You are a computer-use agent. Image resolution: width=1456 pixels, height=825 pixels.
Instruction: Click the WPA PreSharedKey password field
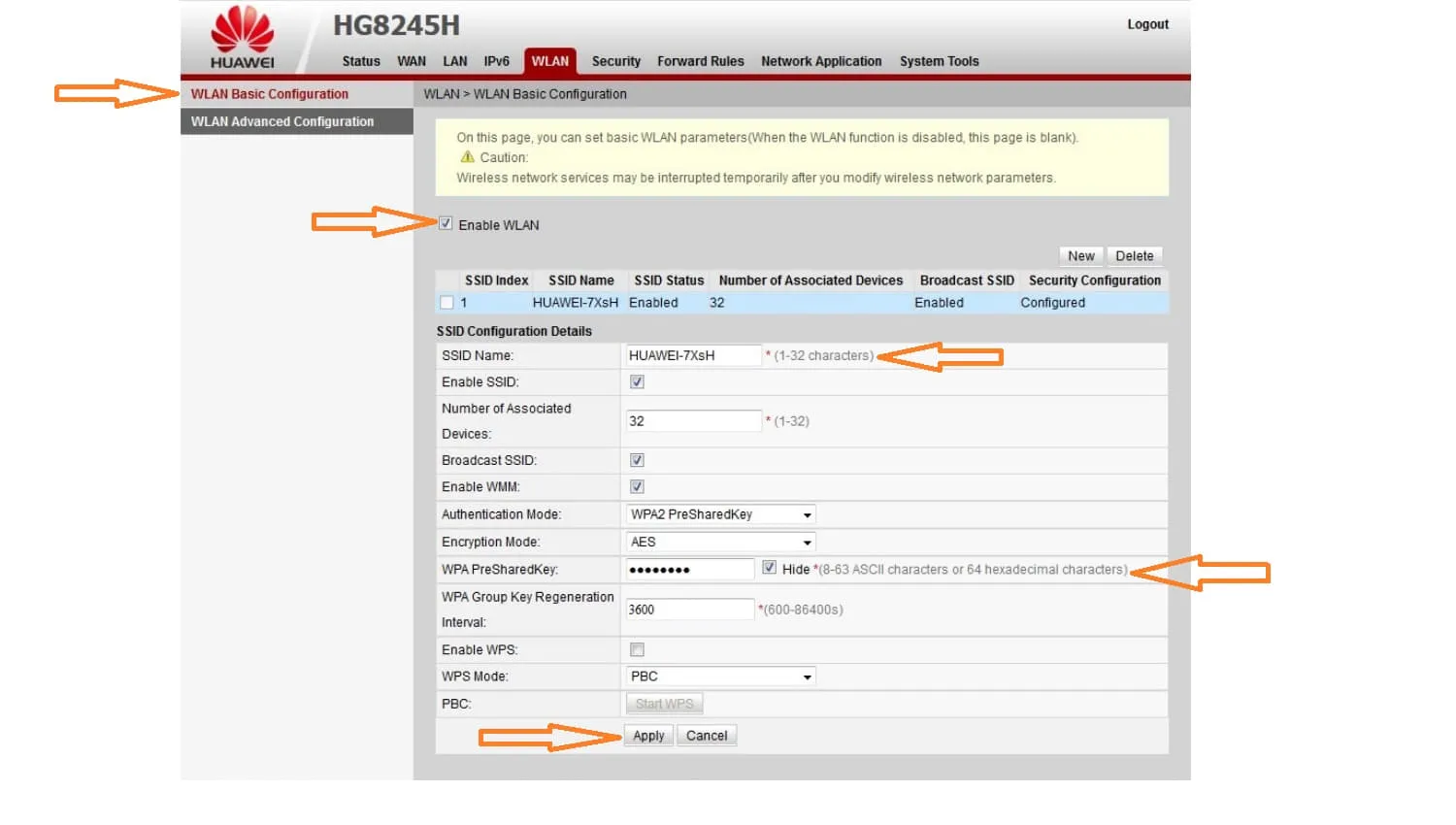pos(689,569)
